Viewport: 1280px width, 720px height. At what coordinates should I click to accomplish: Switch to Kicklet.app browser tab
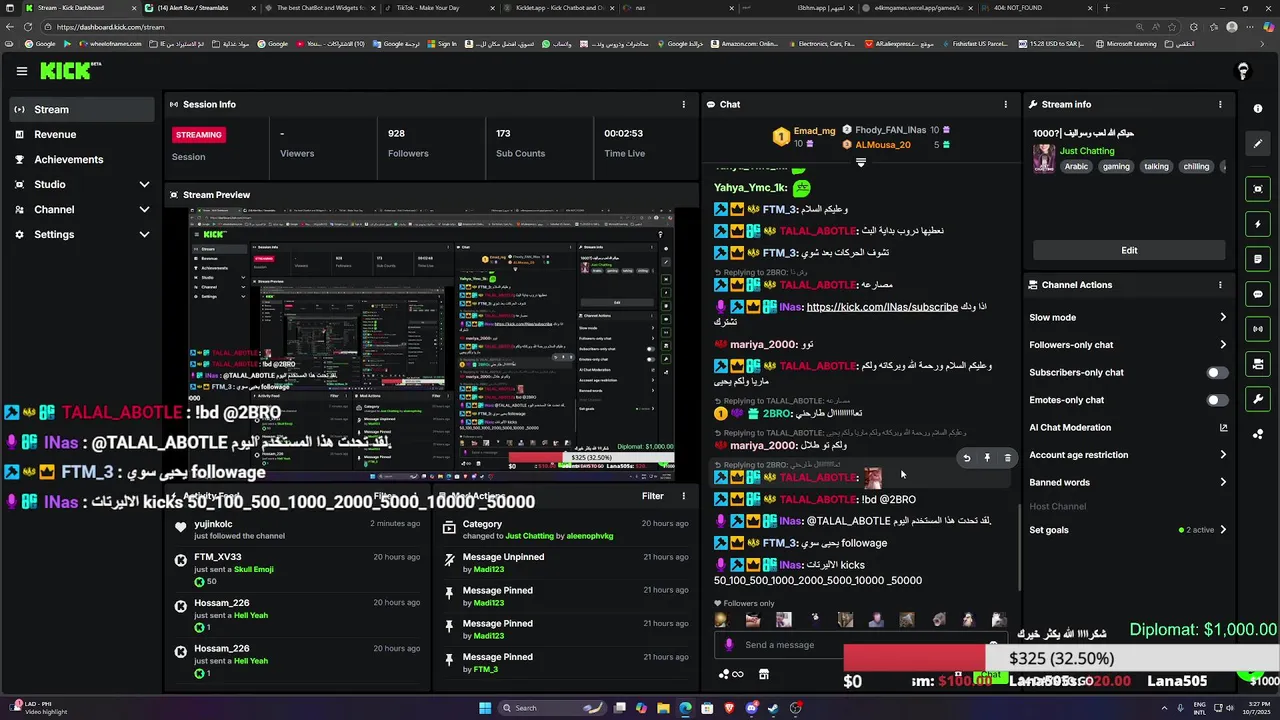[x=558, y=8]
